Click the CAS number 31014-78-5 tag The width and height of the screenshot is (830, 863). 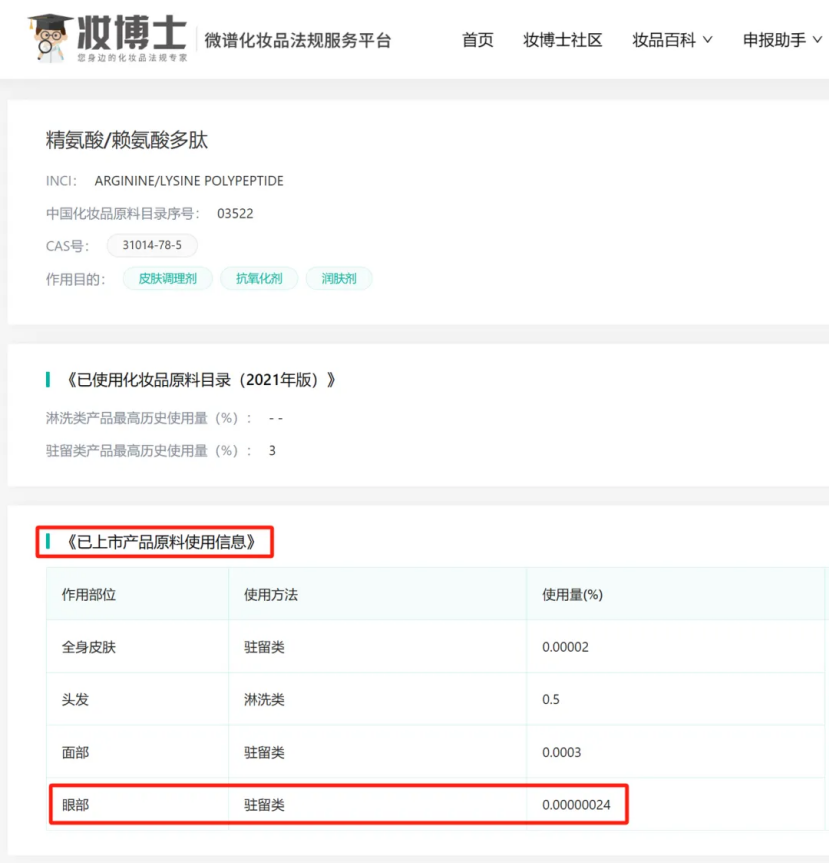point(152,245)
